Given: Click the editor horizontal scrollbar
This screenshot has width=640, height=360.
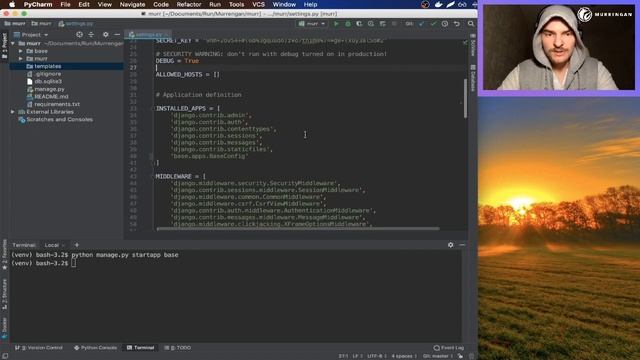Looking at the screenshot, I should [298, 229].
